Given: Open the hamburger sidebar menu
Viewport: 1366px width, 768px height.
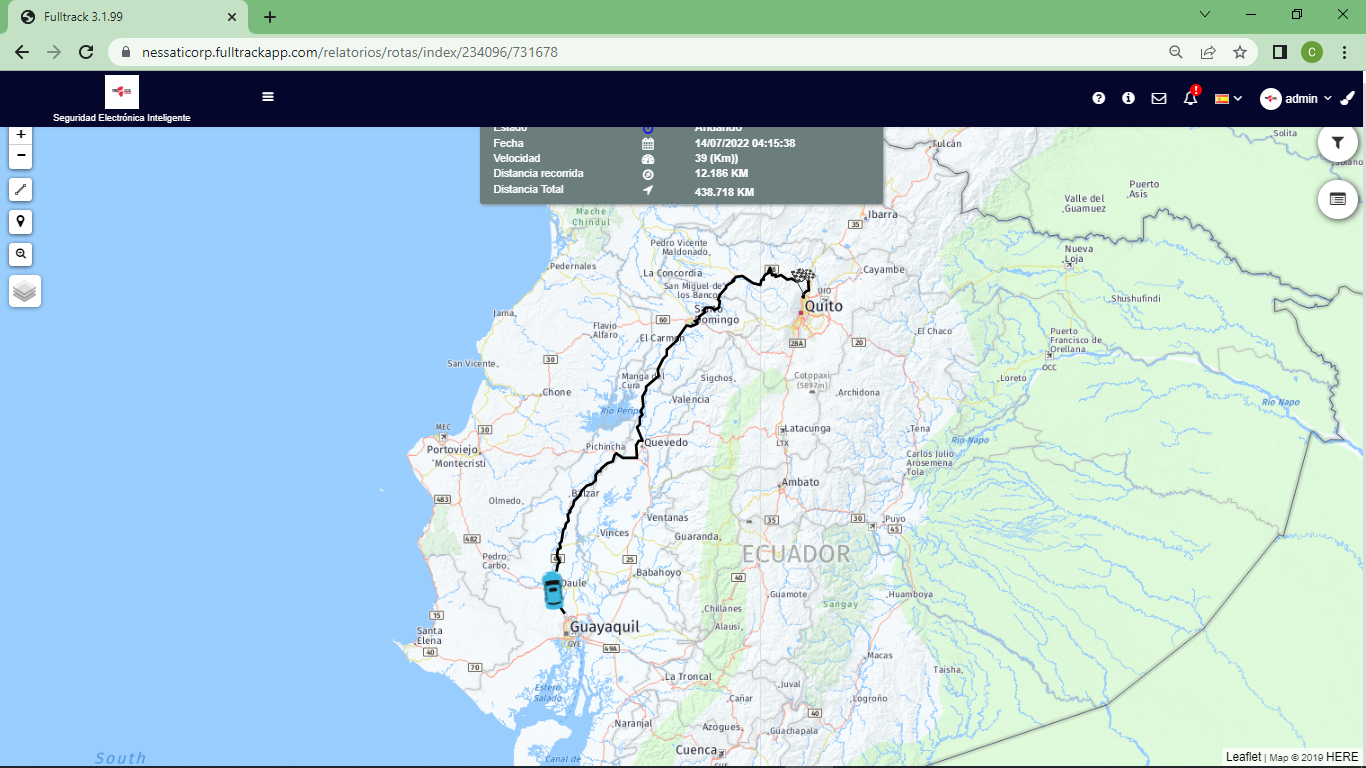Looking at the screenshot, I should tap(268, 97).
